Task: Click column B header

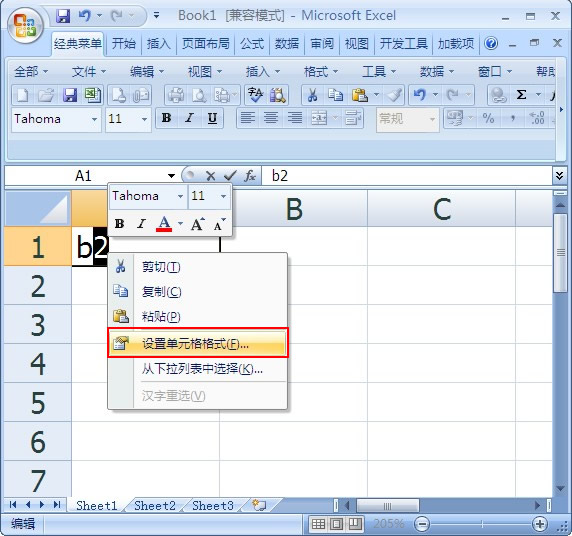Action: tap(294, 209)
